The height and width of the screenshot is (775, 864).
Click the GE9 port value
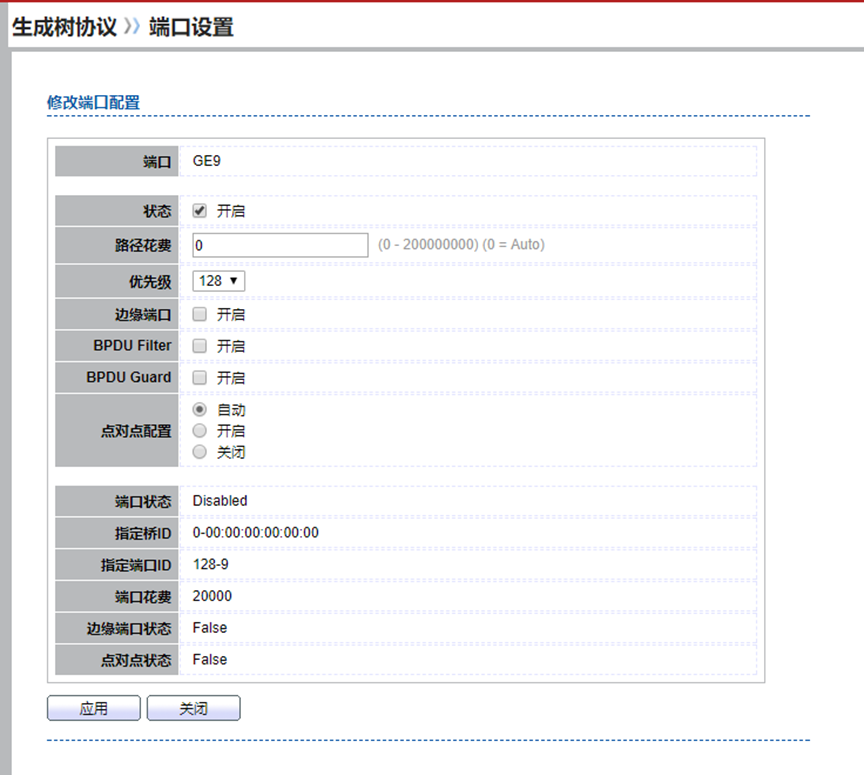[x=207, y=161]
